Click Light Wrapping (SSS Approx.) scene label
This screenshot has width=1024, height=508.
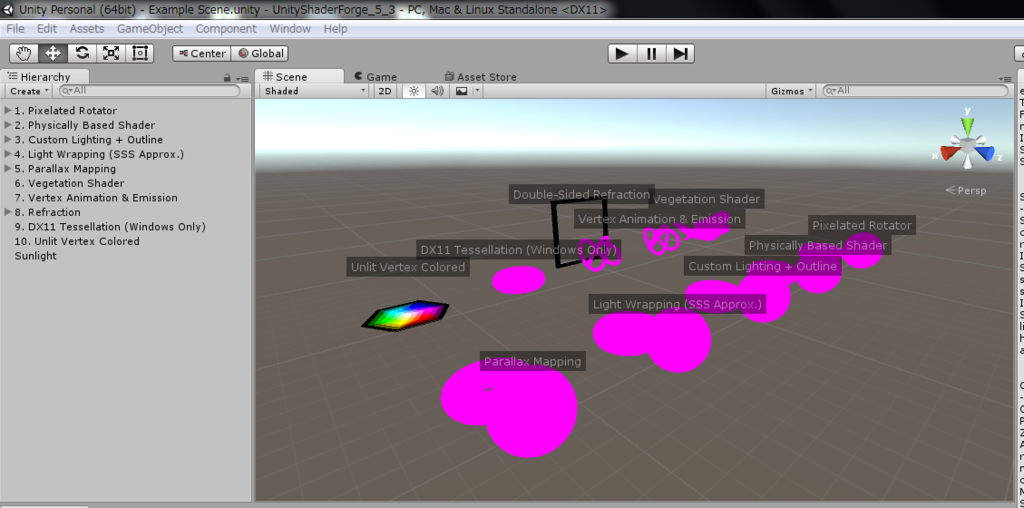pos(677,304)
